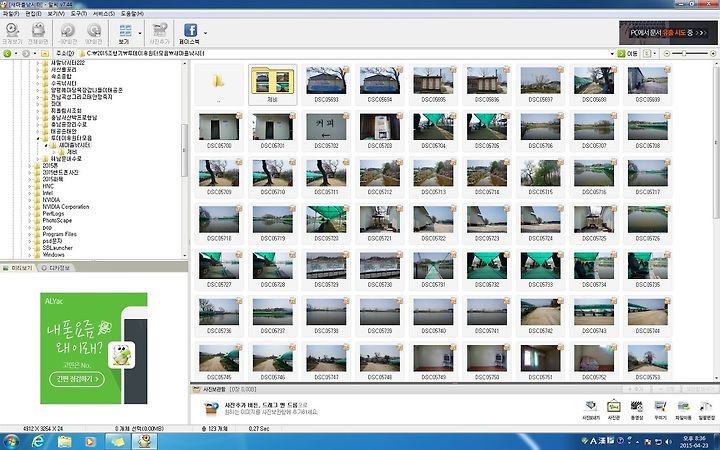Viewport: 720px width, 450px height.
Task: Open full screen mode with 전체화면 icon
Action: tap(38, 34)
